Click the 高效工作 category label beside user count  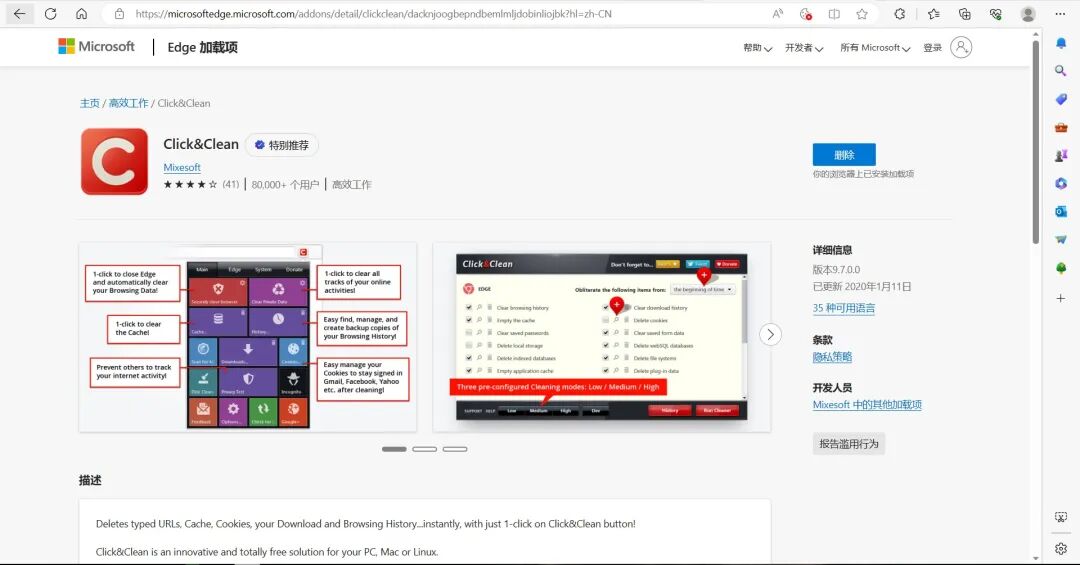[x=351, y=185]
